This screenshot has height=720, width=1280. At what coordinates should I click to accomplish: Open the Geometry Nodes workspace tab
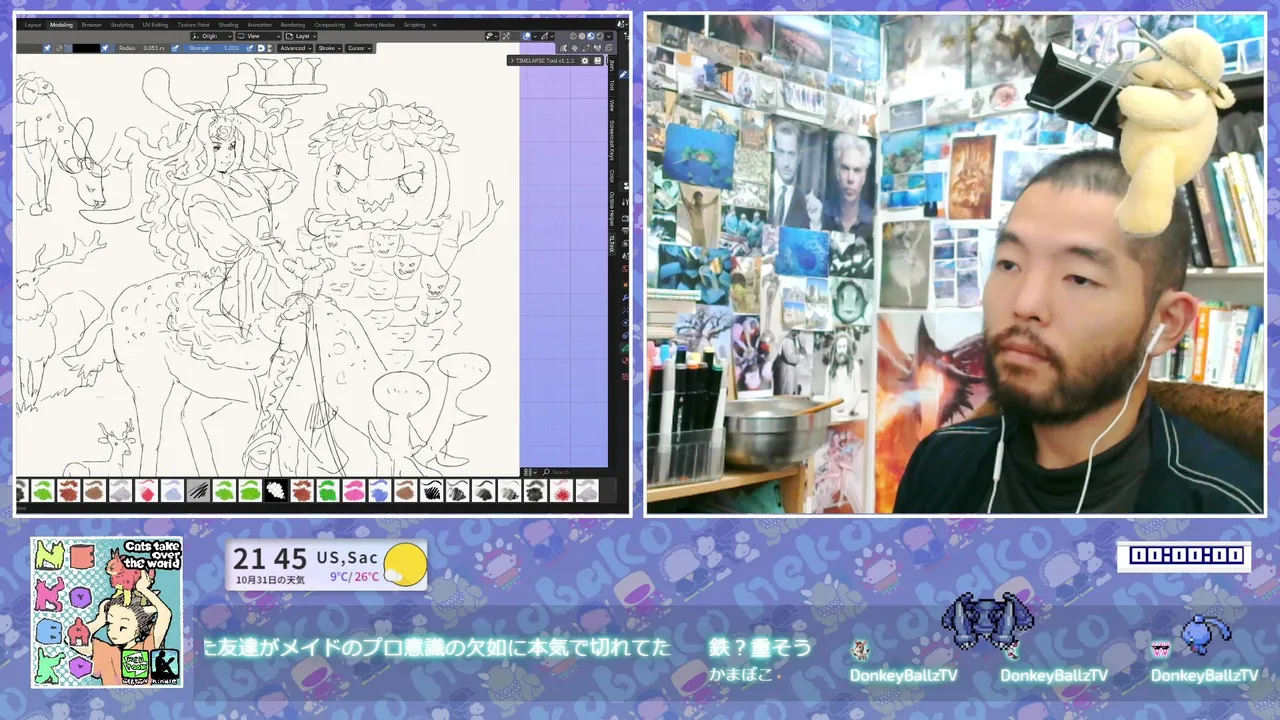coord(374,24)
